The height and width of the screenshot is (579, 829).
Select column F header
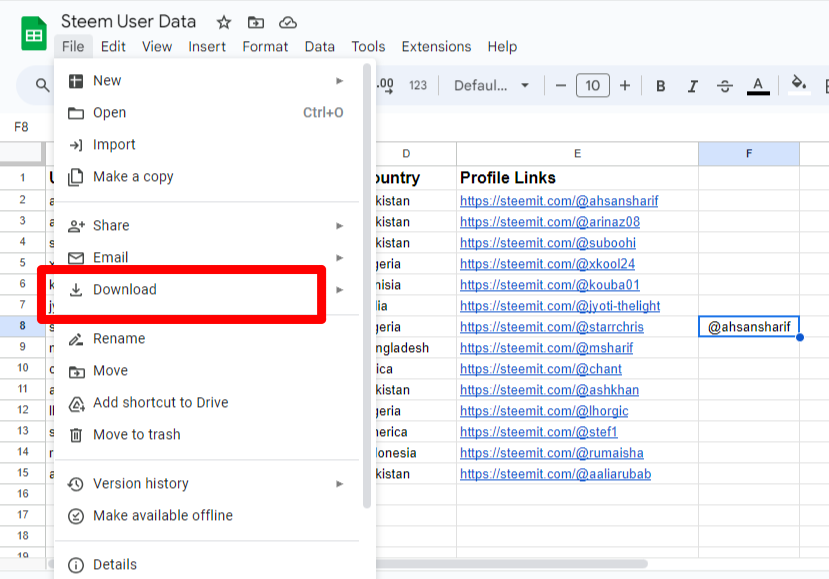(x=749, y=153)
